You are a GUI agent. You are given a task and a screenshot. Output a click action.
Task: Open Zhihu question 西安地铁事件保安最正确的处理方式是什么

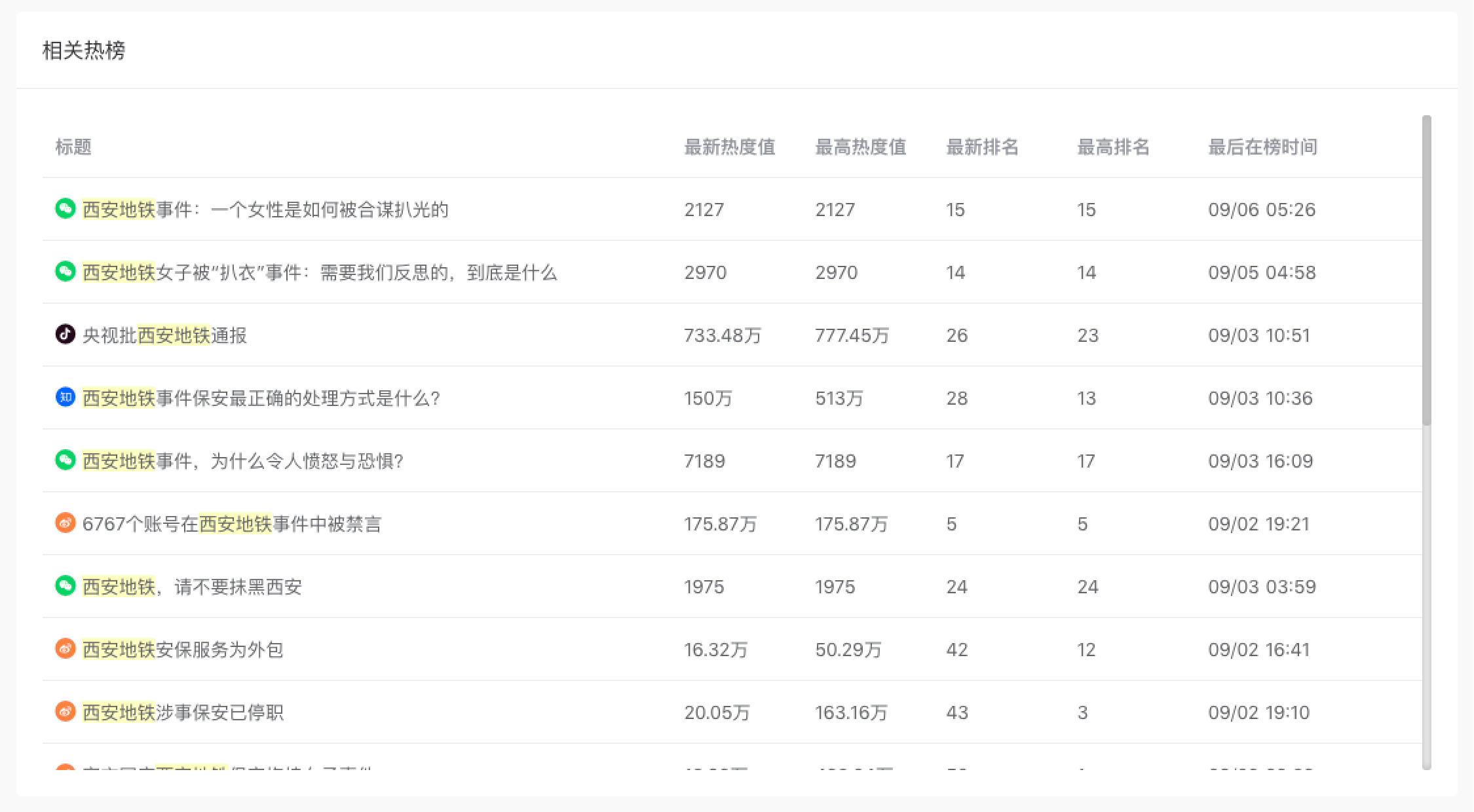261,398
